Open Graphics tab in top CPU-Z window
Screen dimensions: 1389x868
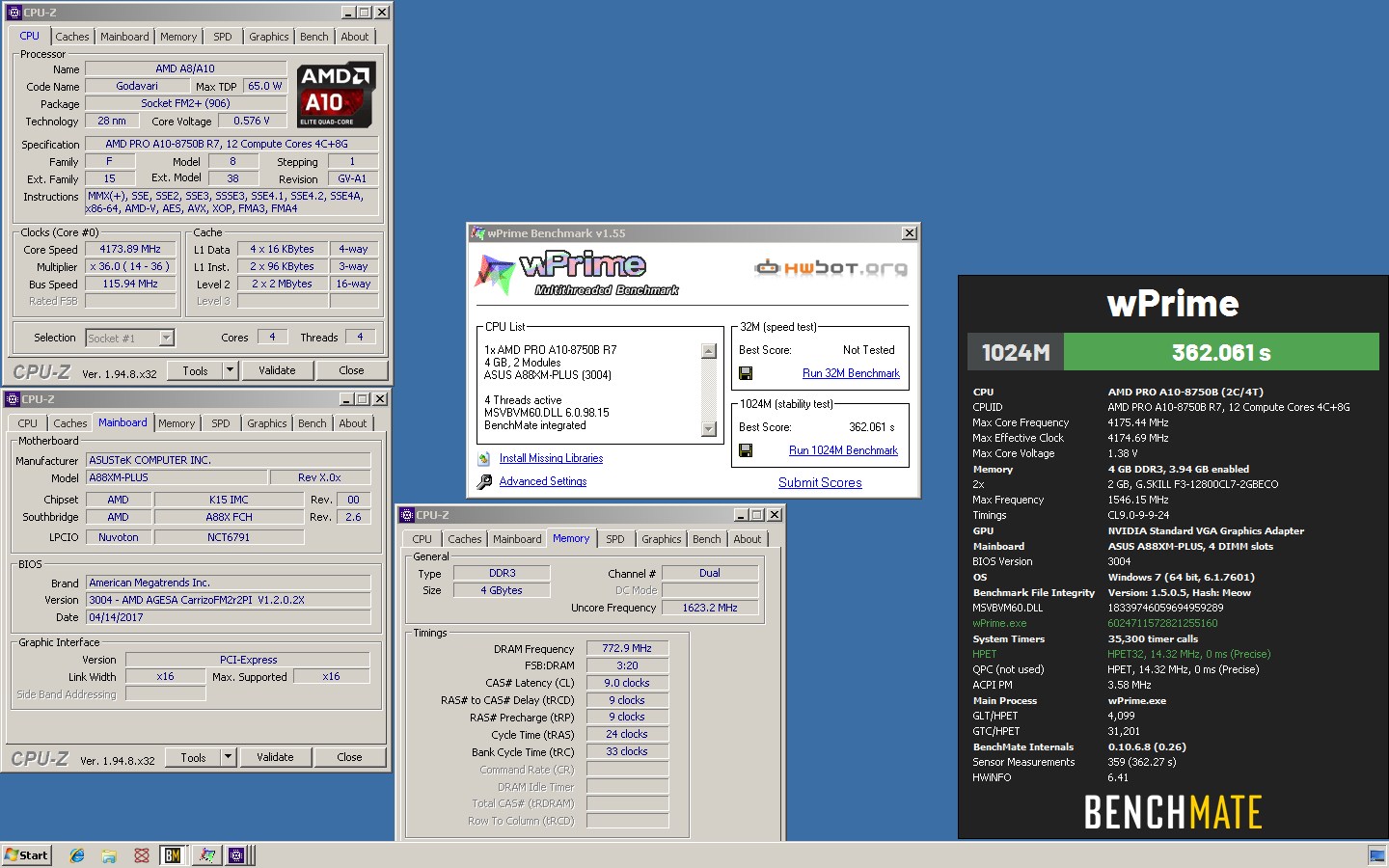coord(269,37)
